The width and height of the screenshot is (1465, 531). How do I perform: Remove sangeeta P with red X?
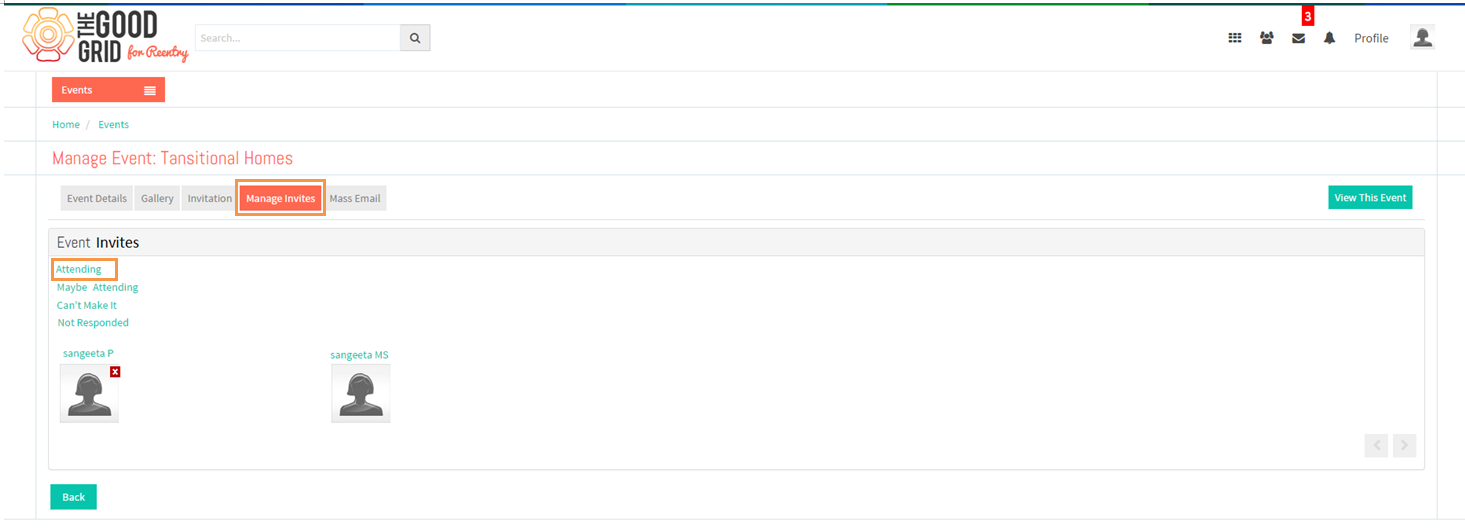click(x=115, y=372)
